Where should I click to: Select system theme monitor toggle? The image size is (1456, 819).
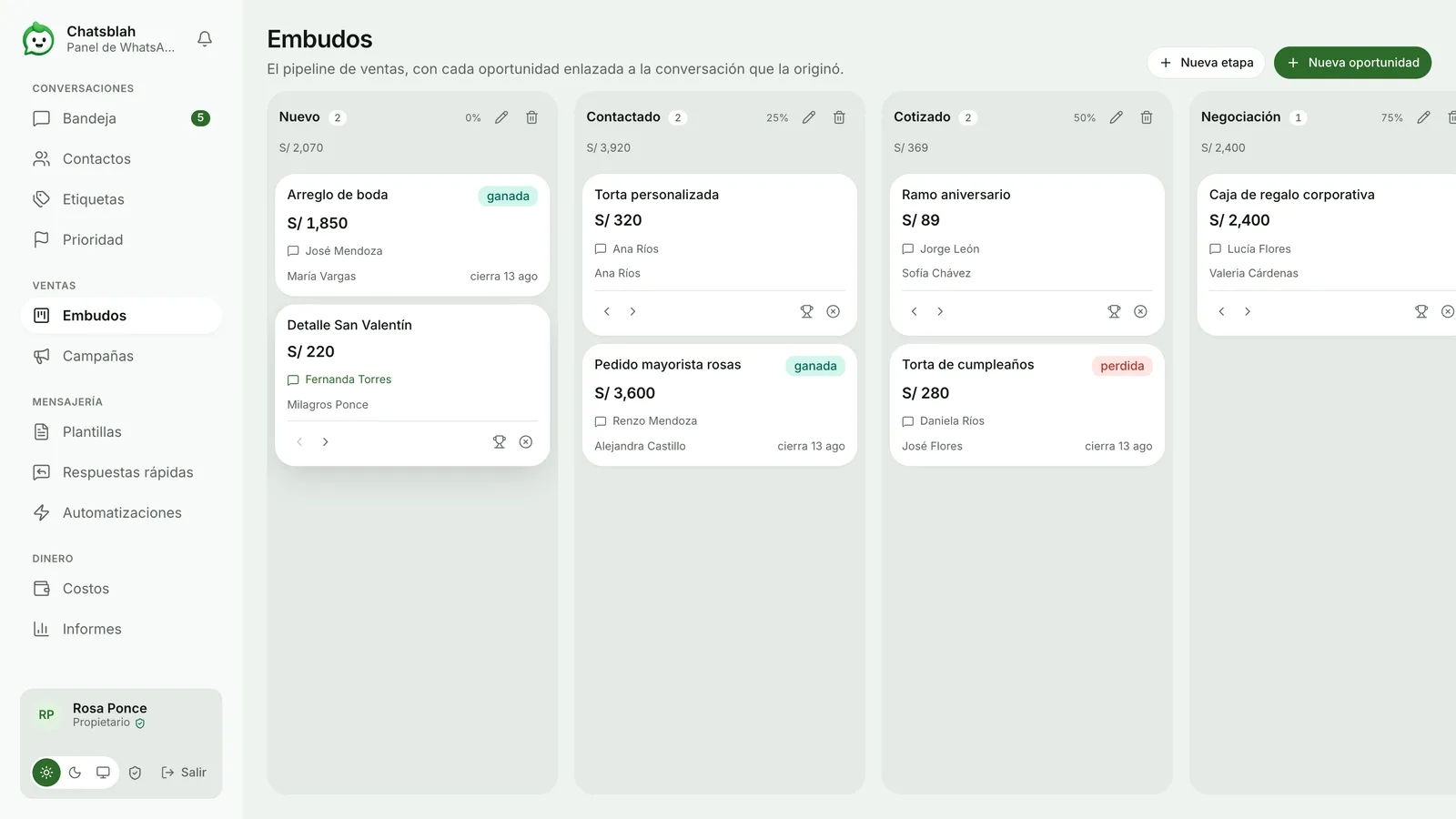[103, 773]
